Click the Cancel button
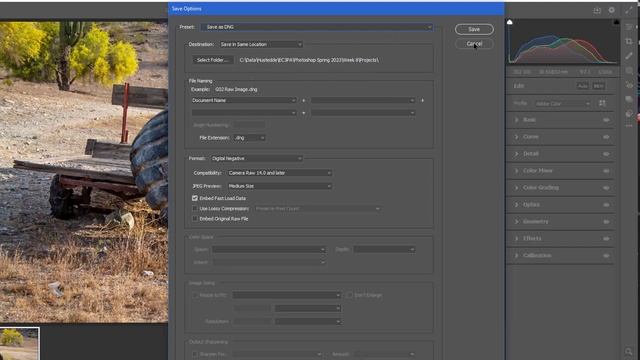Screen dimensions: 640x360 474,44
